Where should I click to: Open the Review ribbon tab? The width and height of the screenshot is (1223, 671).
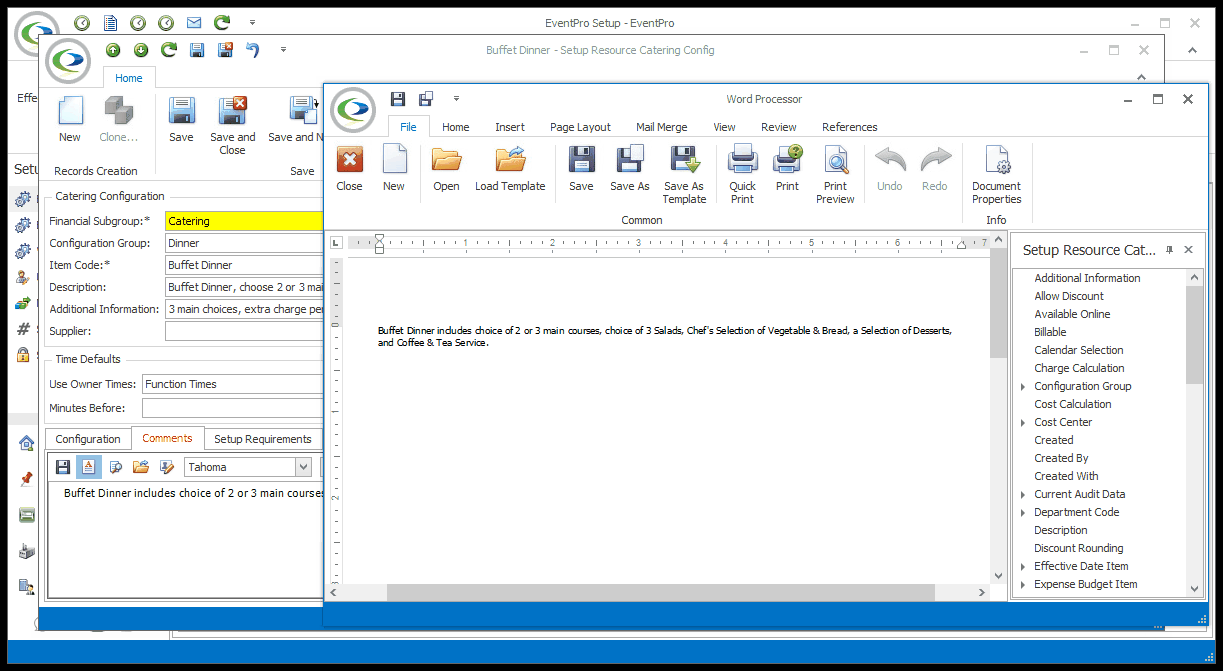click(x=779, y=127)
